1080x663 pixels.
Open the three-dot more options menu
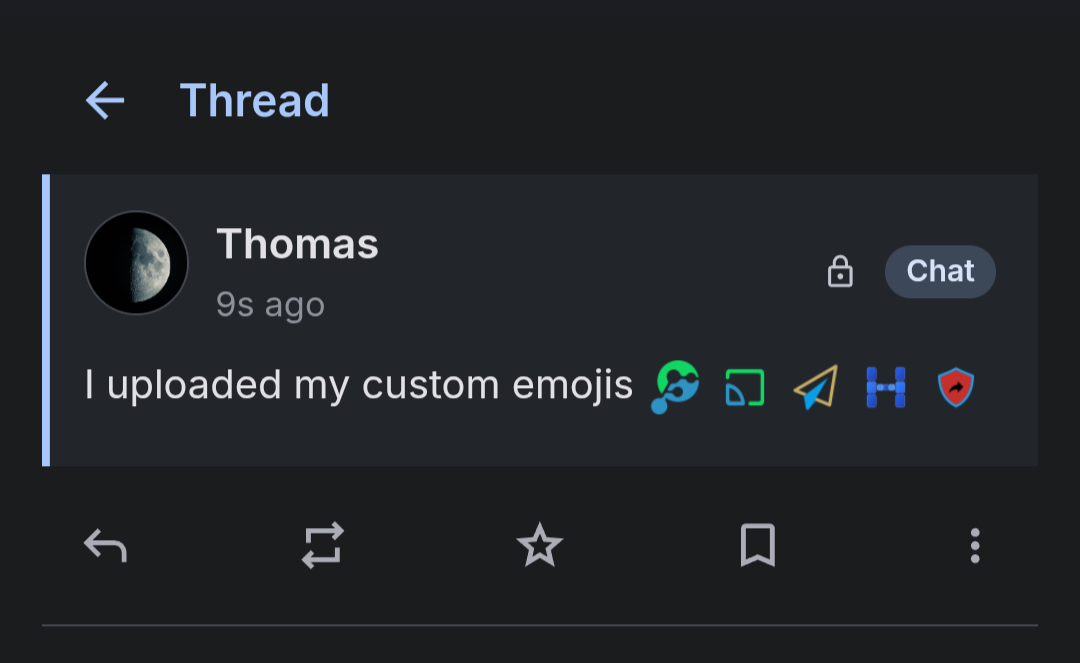point(975,546)
